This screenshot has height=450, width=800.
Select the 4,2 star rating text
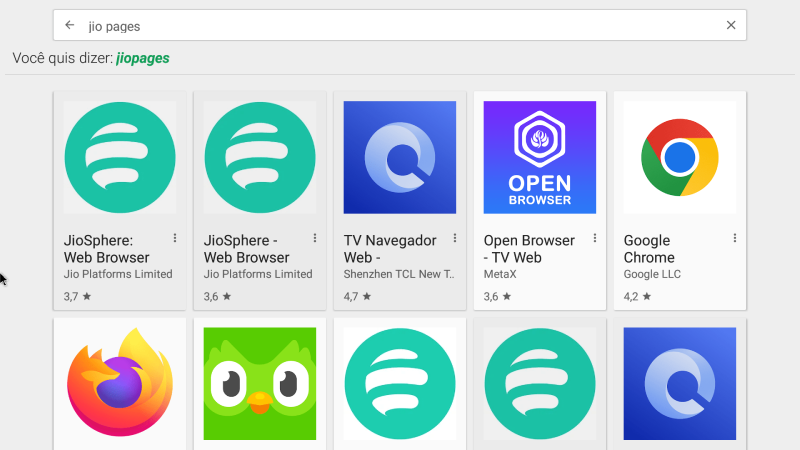click(637, 296)
